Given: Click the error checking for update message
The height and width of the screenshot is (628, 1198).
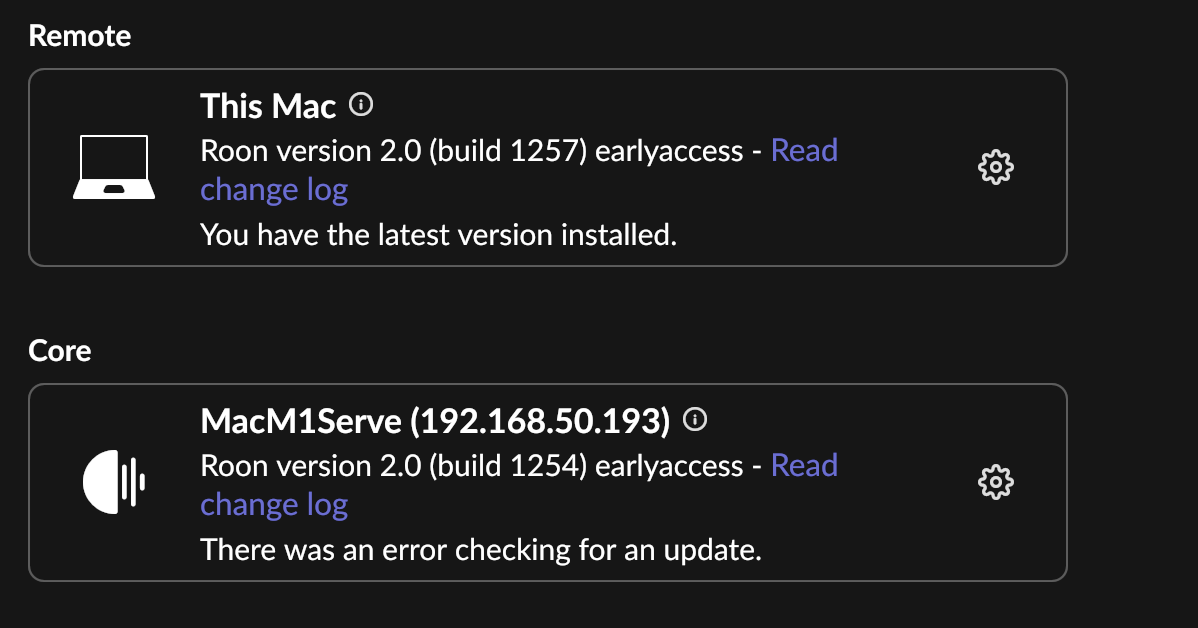Looking at the screenshot, I should pos(481,549).
